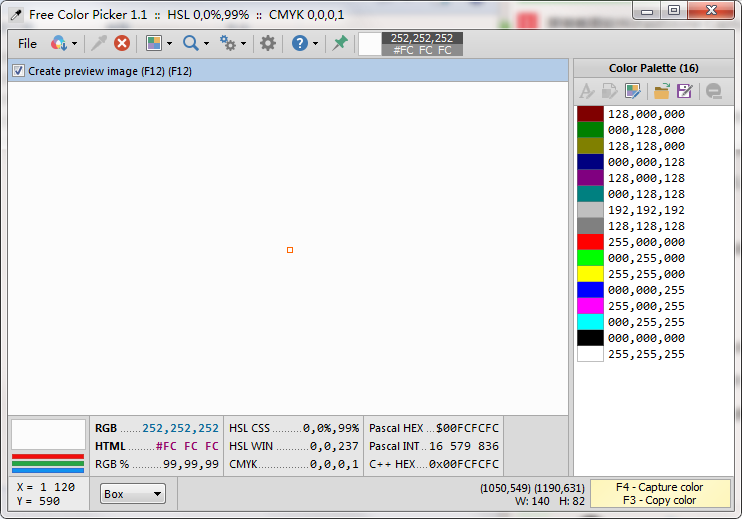Click the Color Palette (16) header
Screen dimensions: 742x519
point(654,68)
